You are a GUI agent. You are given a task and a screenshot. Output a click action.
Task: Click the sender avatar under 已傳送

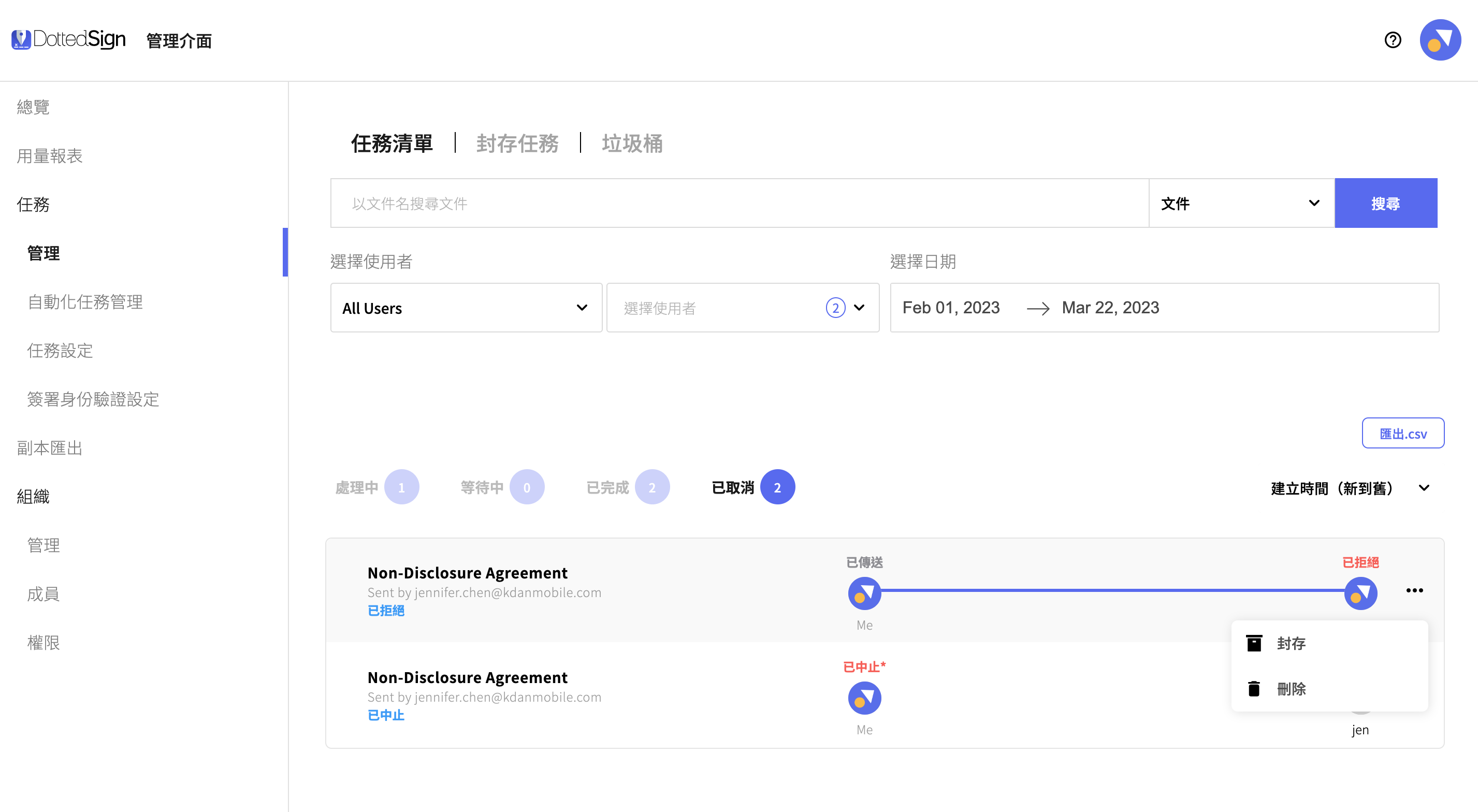pos(865,593)
